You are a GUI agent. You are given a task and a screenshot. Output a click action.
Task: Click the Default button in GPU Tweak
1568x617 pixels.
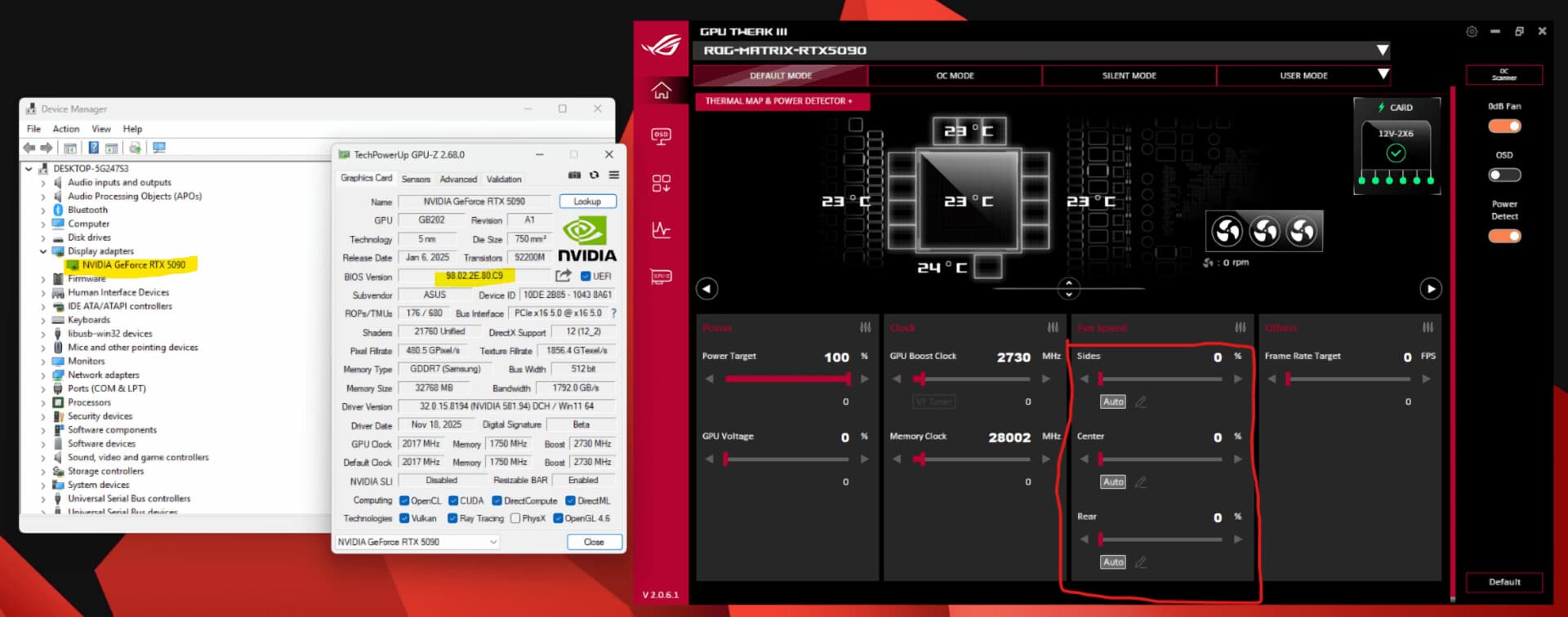1503,582
